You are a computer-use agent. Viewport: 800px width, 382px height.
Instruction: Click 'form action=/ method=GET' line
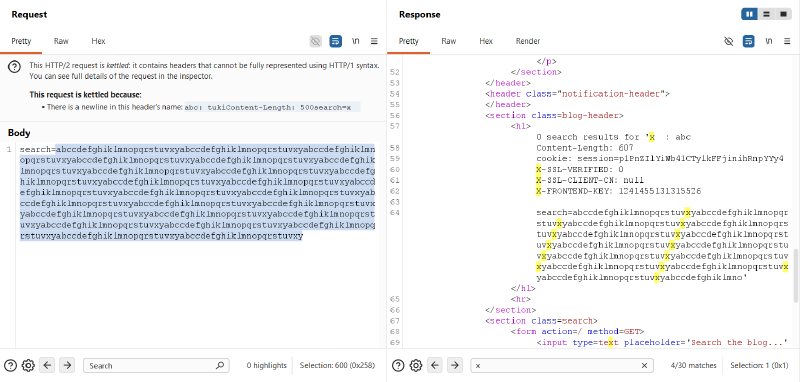(578, 332)
